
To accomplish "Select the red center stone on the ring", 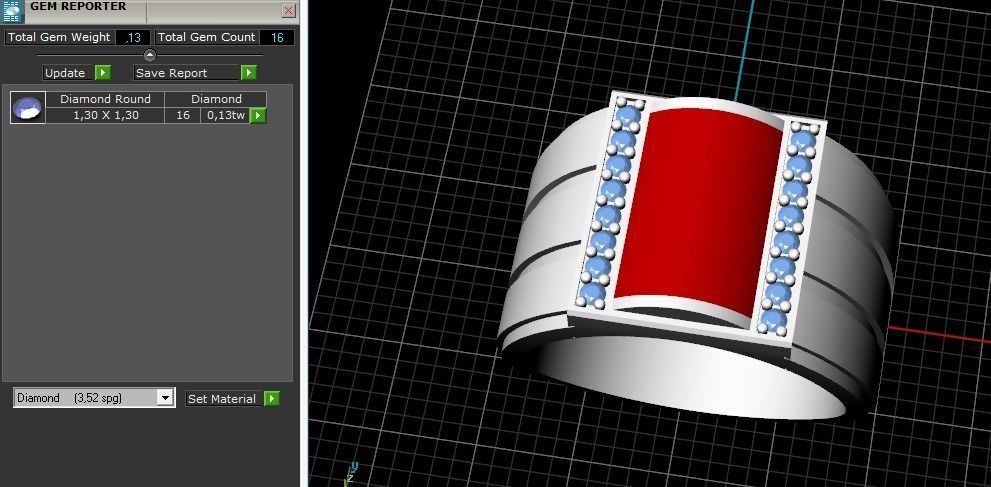I will [698, 212].
